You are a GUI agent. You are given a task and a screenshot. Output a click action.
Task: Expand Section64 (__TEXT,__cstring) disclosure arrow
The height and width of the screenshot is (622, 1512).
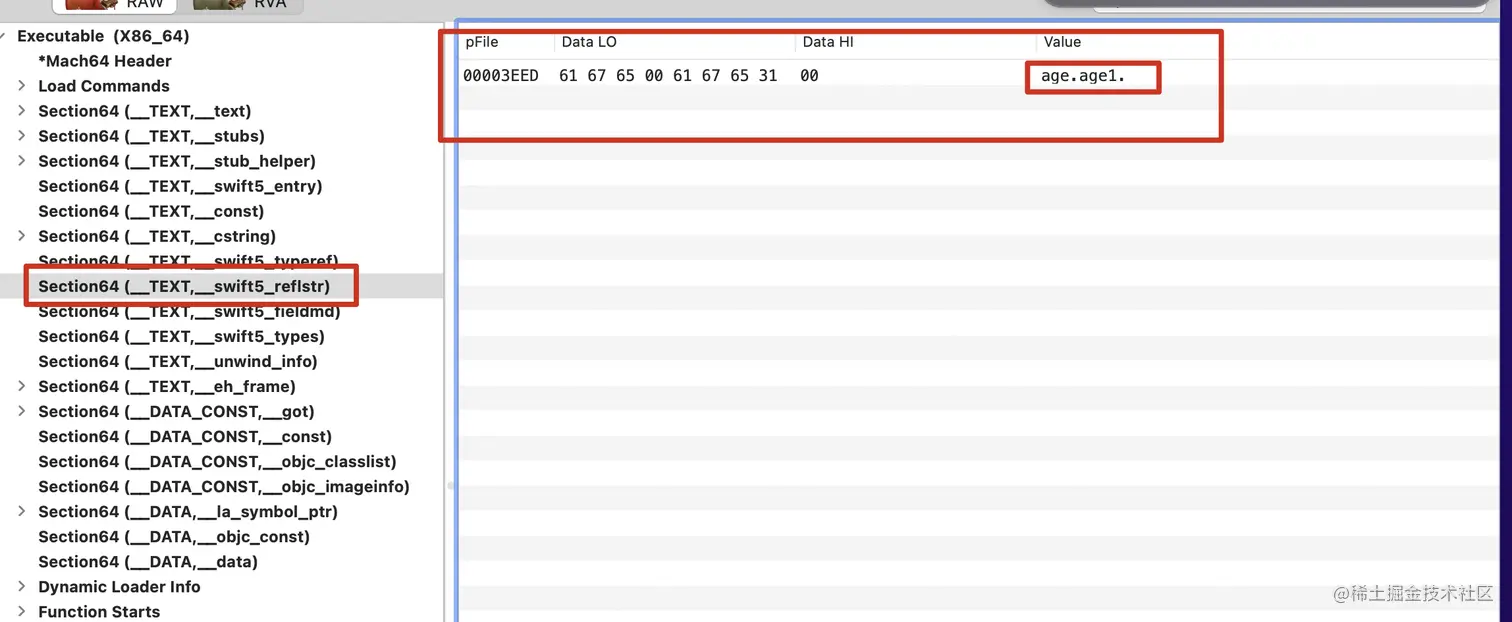click(x=22, y=236)
